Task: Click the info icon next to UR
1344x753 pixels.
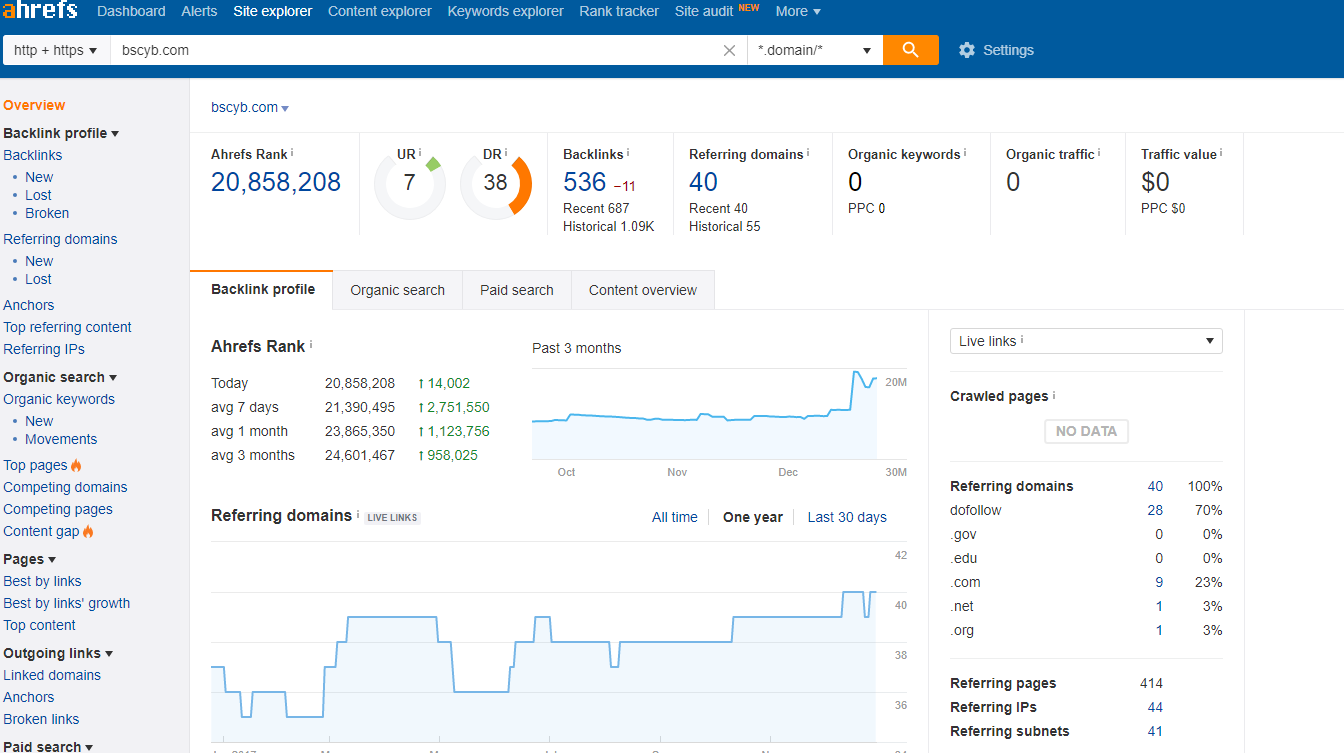Action: [420, 152]
